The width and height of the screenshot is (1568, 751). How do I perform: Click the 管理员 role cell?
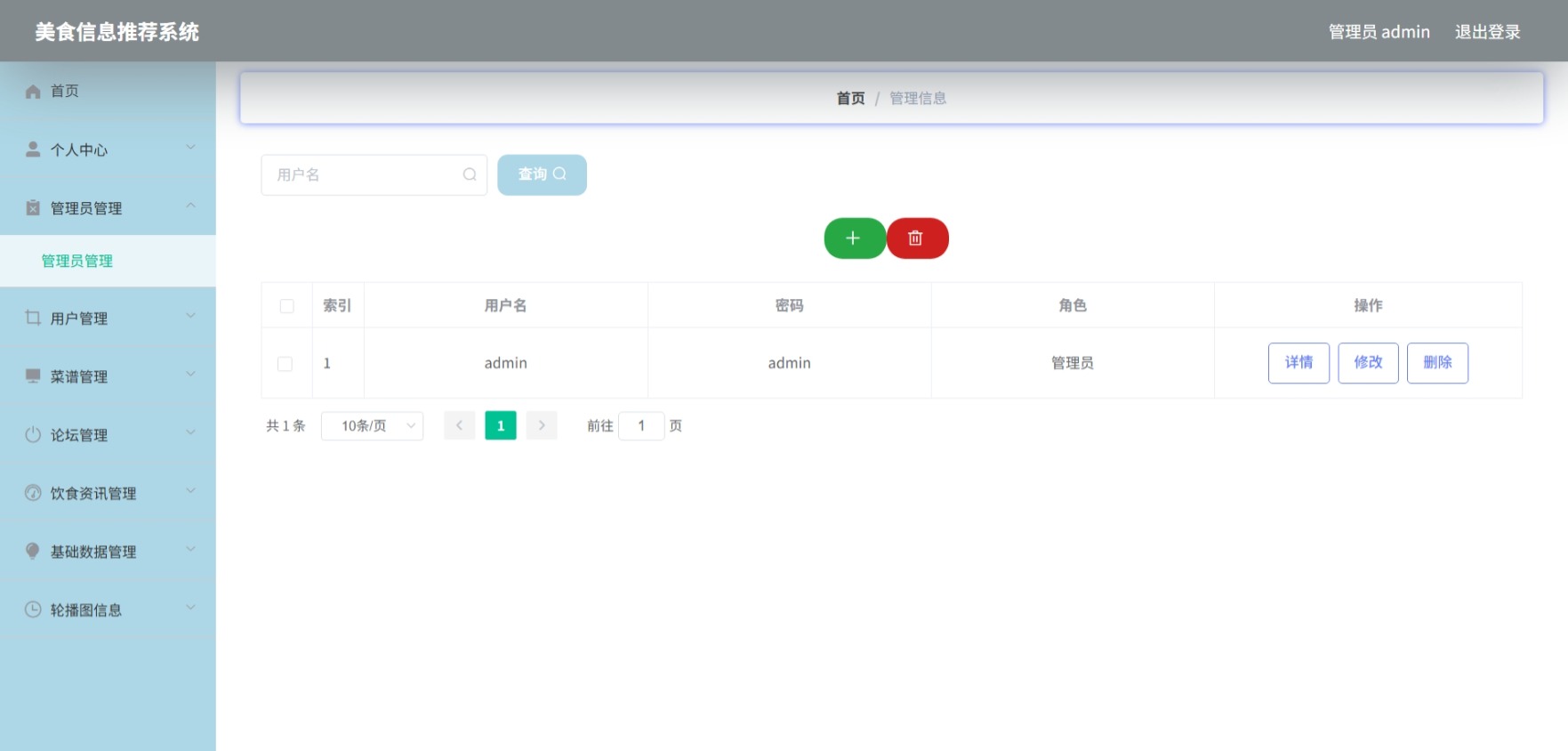1073,363
